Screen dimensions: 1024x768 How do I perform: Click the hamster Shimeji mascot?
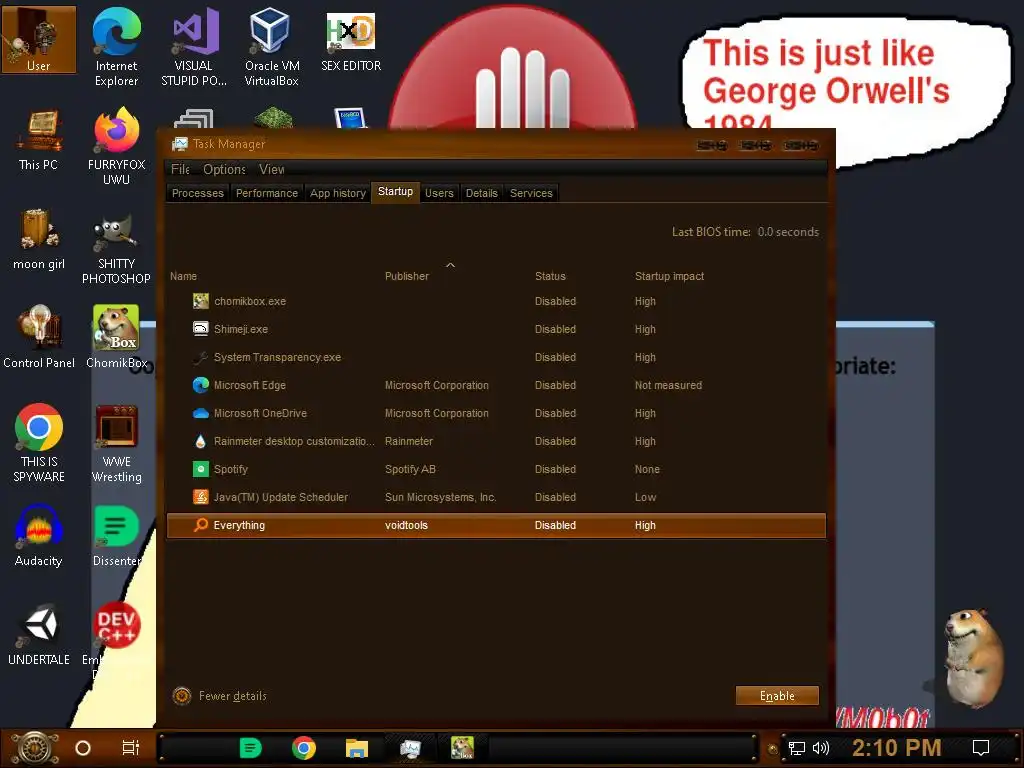(x=974, y=658)
